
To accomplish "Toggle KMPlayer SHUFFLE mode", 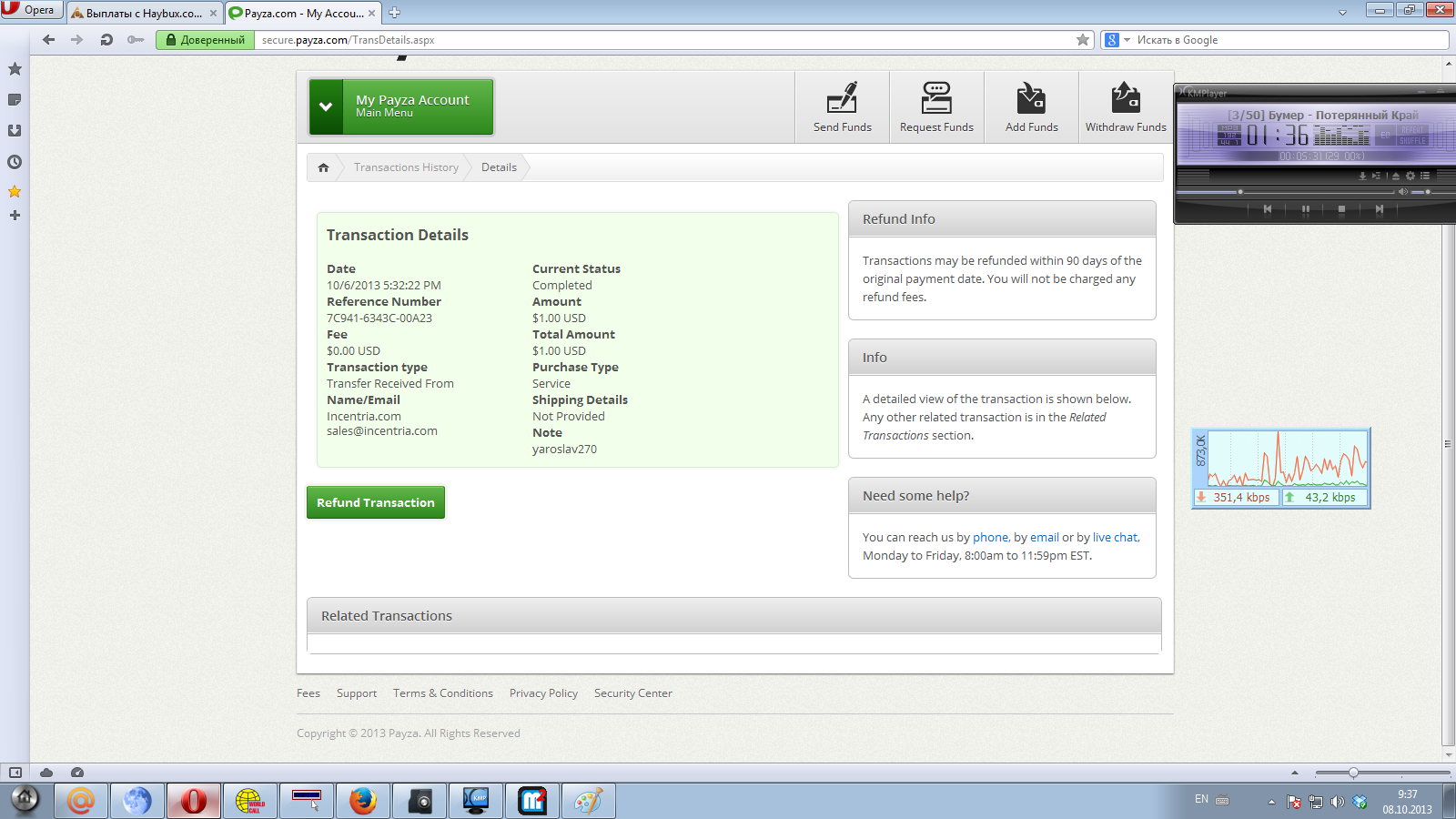I will pos(1412,141).
